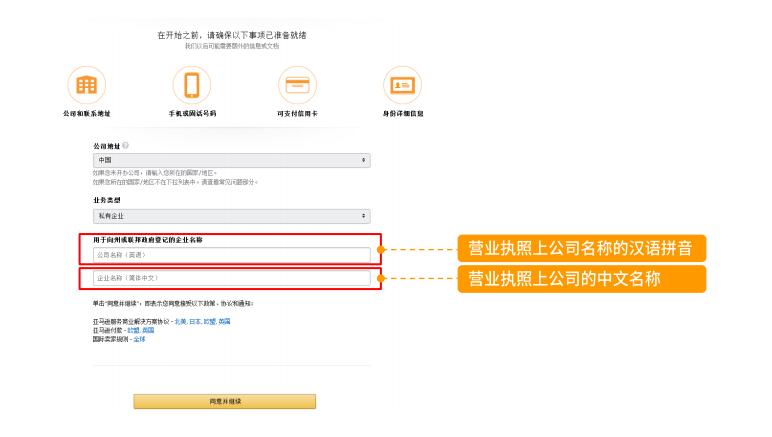Viewport: 772px width, 437px height.
Task: Click the 用于向州或联邦政府登记的企业名称 field label
Action: (x=148, y=240)
